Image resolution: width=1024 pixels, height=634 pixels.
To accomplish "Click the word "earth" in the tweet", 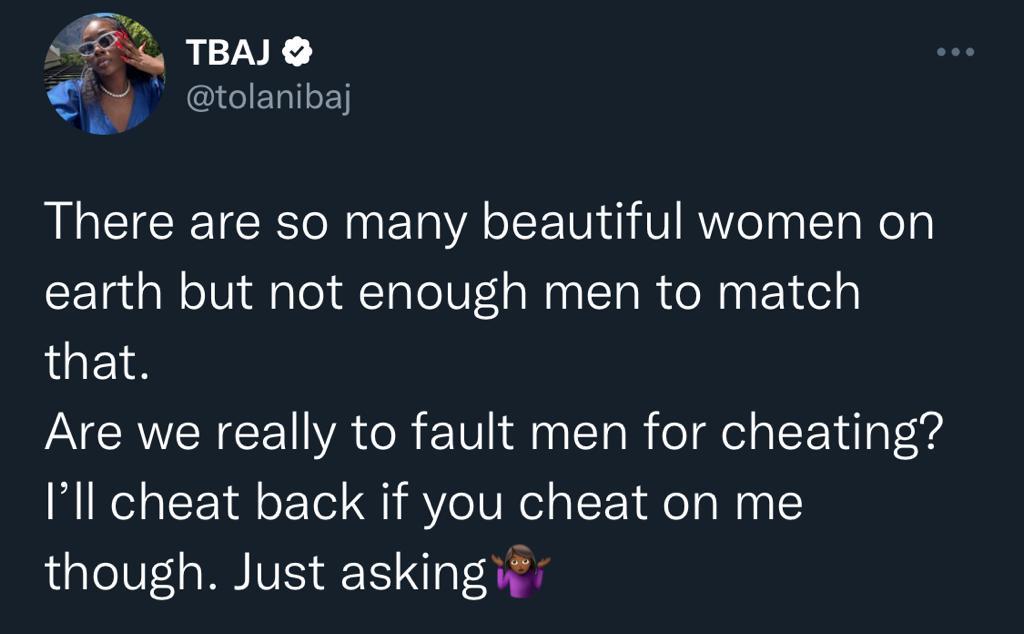I will coord(103,292).
